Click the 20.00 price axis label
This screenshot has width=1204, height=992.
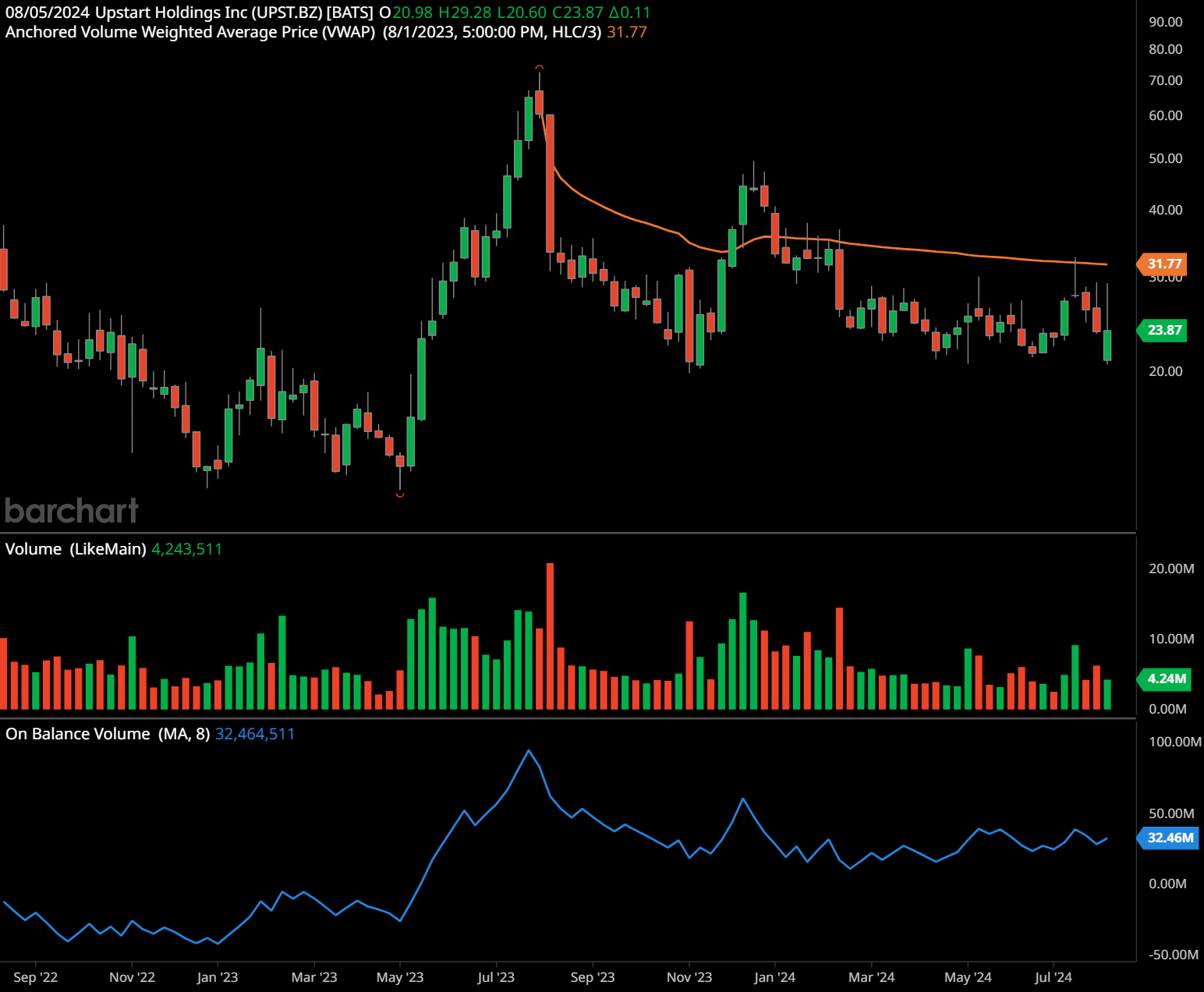(x=1166, y=371)
